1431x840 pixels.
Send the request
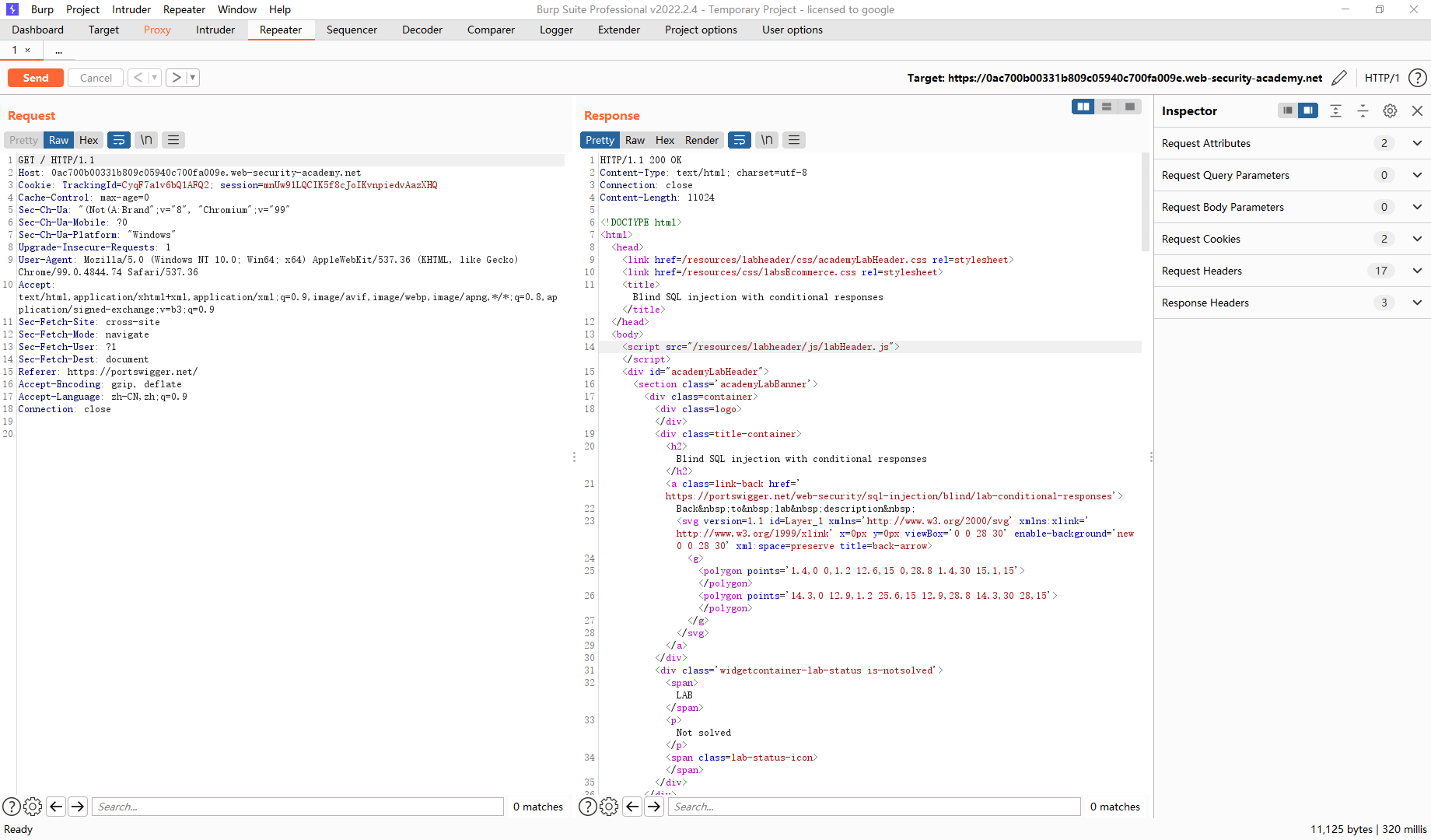pyautogui.click(x=36, y=78)
